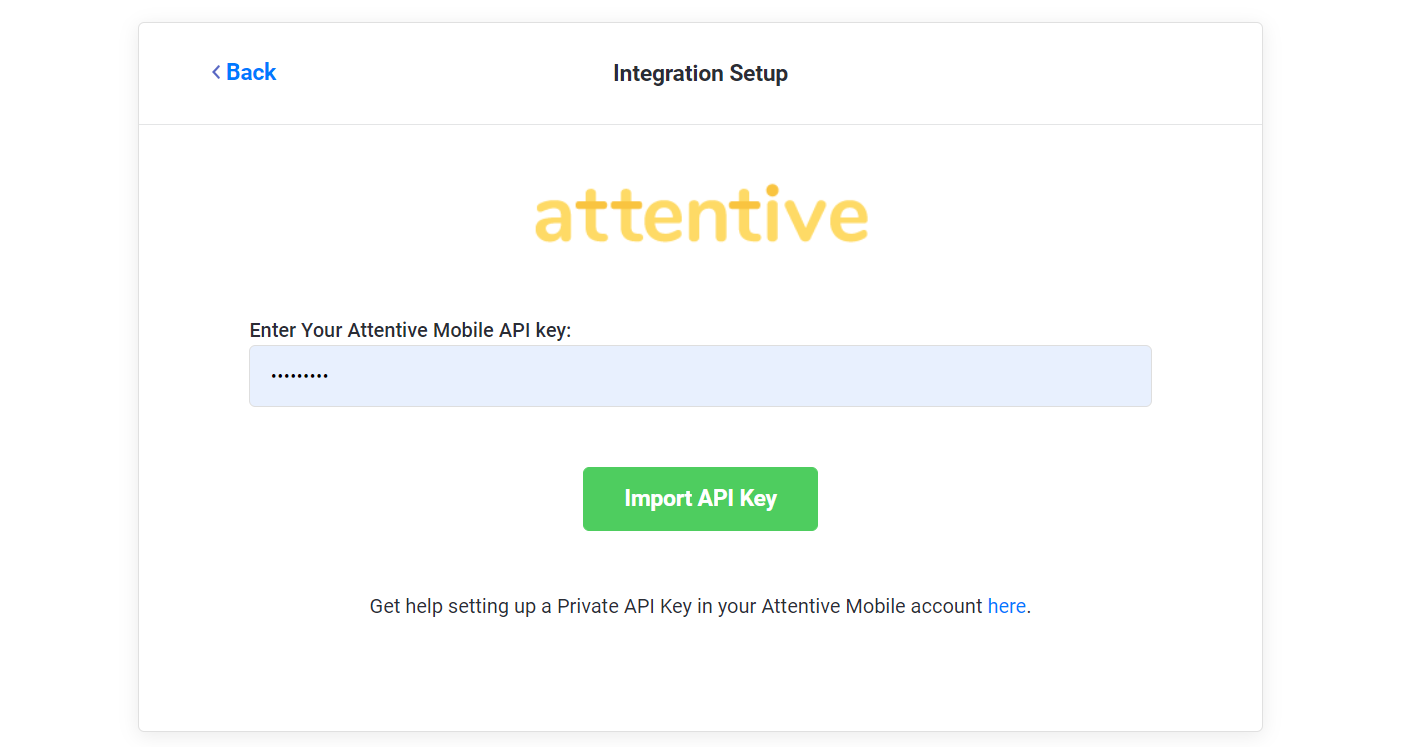Open the "here" help link
This screenshot has width=1417, height=747.
[1006, 606]
